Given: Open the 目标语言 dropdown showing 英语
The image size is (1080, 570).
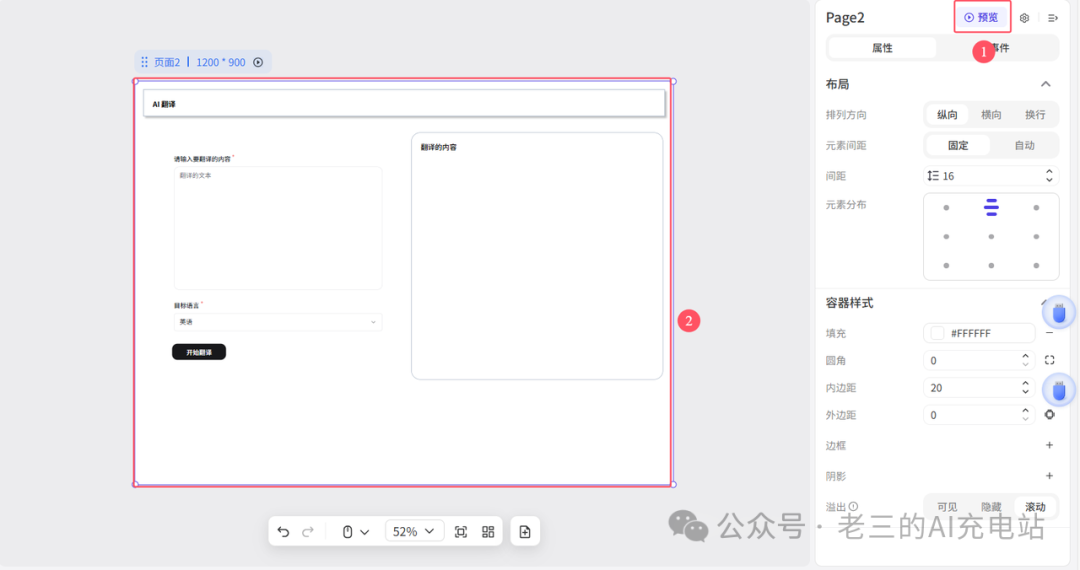Looking at the screenshot, I should (x=278, y=321).
